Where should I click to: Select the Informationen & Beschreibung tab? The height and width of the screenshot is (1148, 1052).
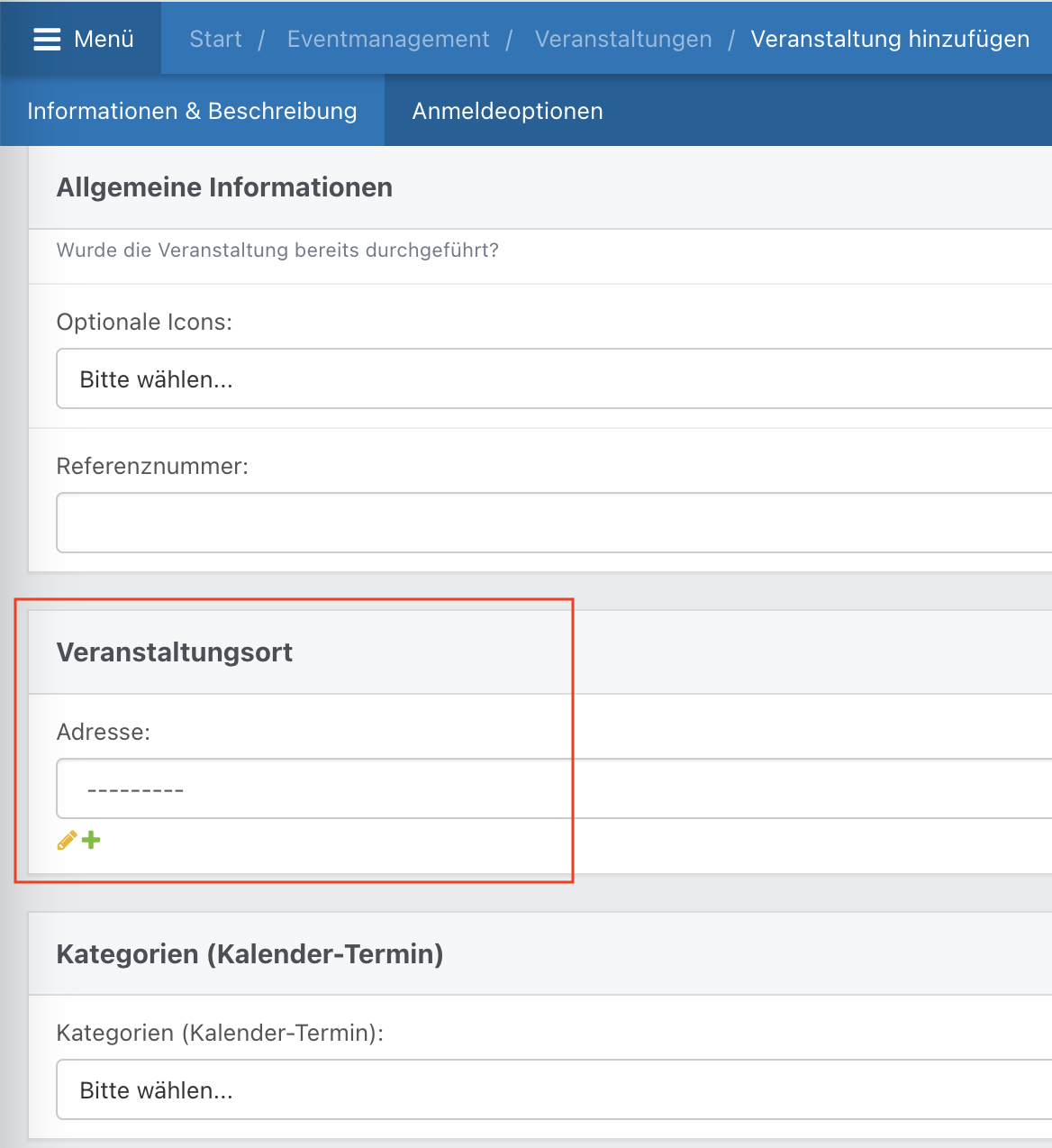[193, 111]
